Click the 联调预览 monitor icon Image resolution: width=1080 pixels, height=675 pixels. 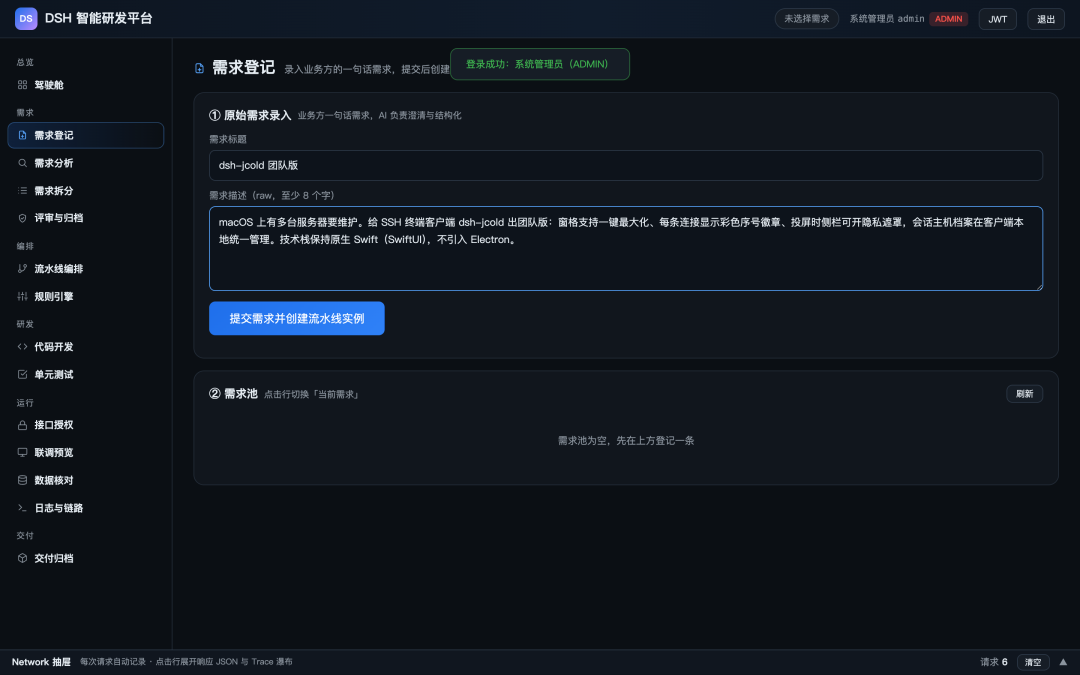tap(22, 453)
